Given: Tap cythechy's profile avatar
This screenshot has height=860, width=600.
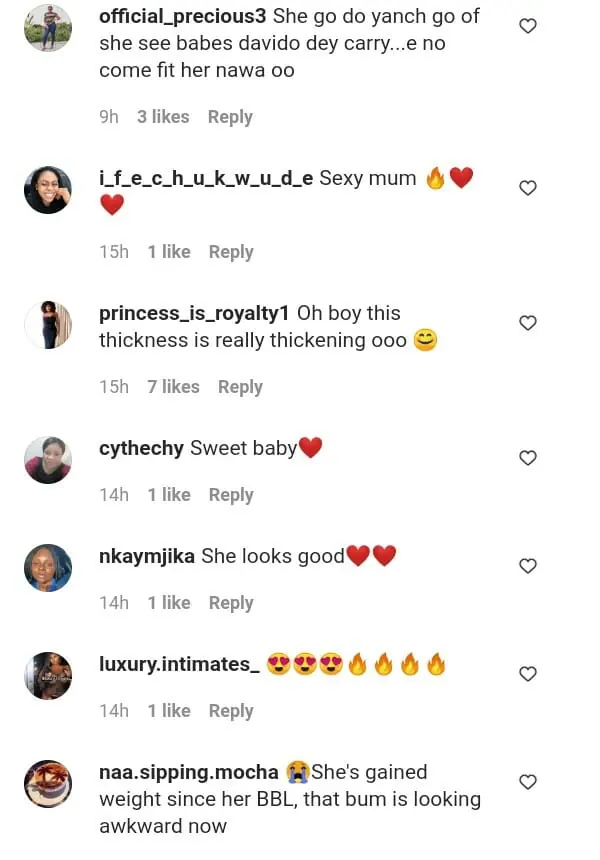Looking at the screenshot, I should coord(48,460).
